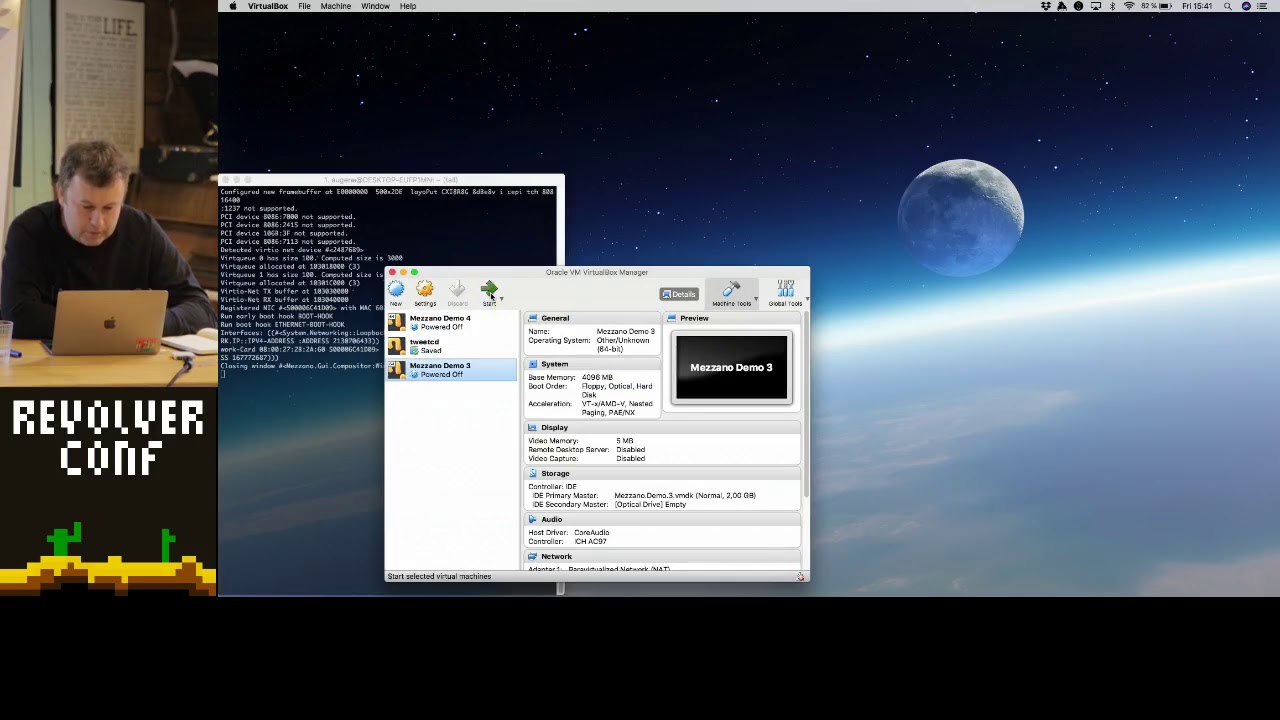Screen dimensions: 1280x720
Task: Open the Storage section header
Action: (x=662, y=473)
